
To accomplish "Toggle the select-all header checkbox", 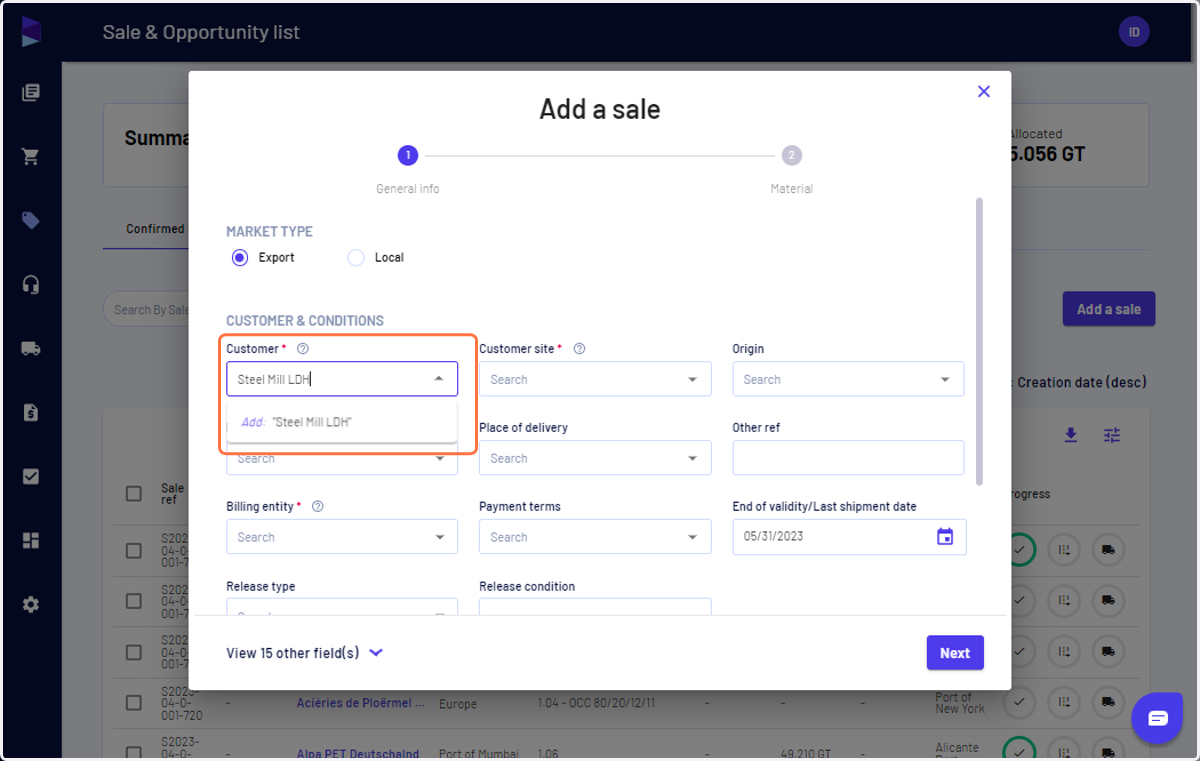I will tap(134, 493).
